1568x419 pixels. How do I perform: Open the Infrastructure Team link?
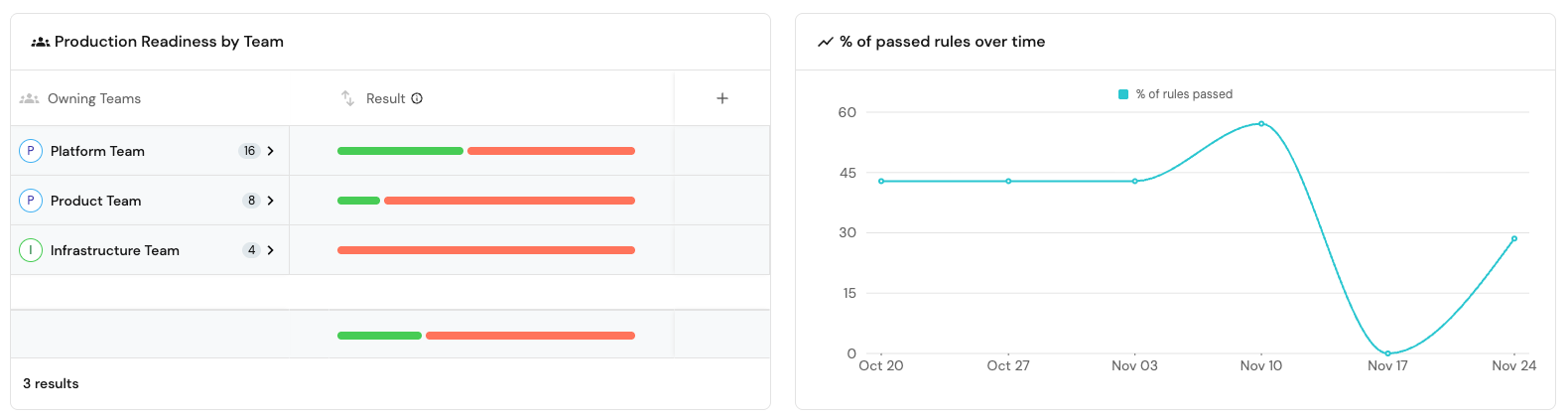pos(115,250)
